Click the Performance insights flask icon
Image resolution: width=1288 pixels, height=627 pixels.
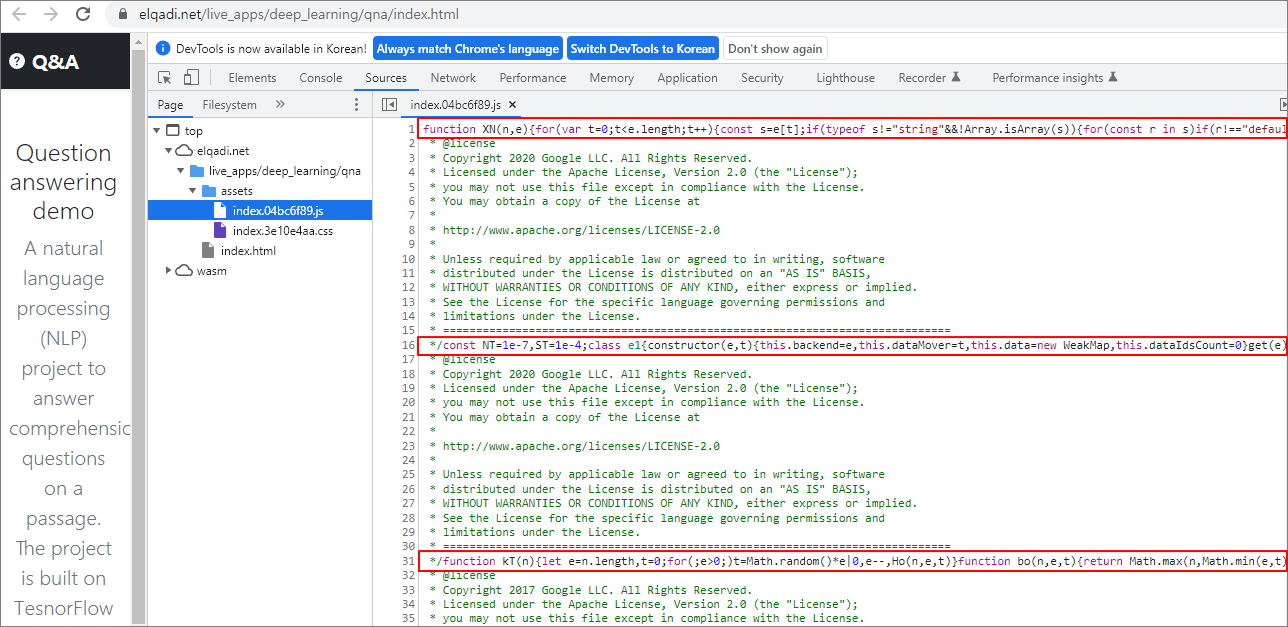(x=1113, y=77)
